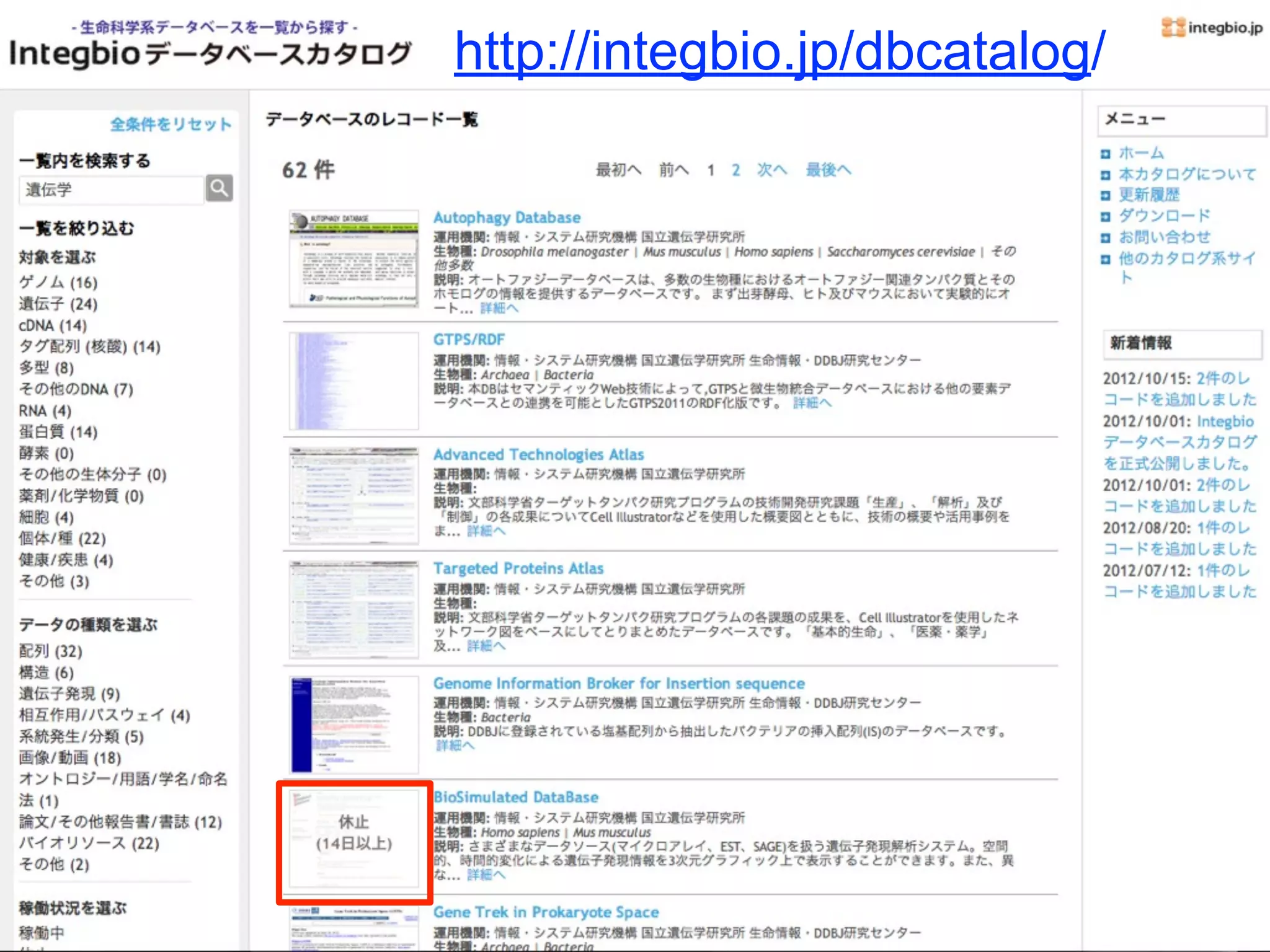1270x952 pixels.
Task: Go to next page with 次へ
Action: coord(771,170)
